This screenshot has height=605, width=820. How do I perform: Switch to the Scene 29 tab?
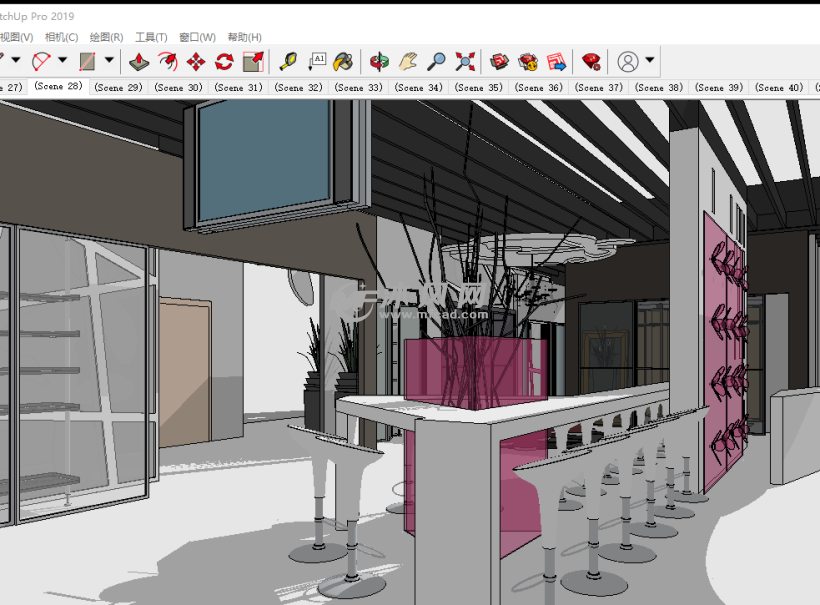119,87
